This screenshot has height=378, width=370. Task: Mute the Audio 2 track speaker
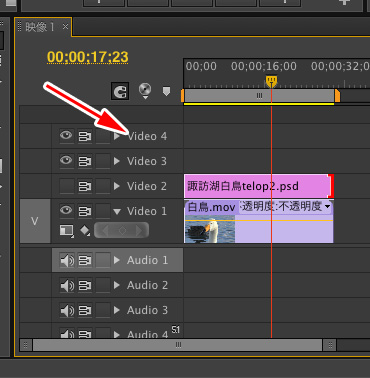(67, 285)
